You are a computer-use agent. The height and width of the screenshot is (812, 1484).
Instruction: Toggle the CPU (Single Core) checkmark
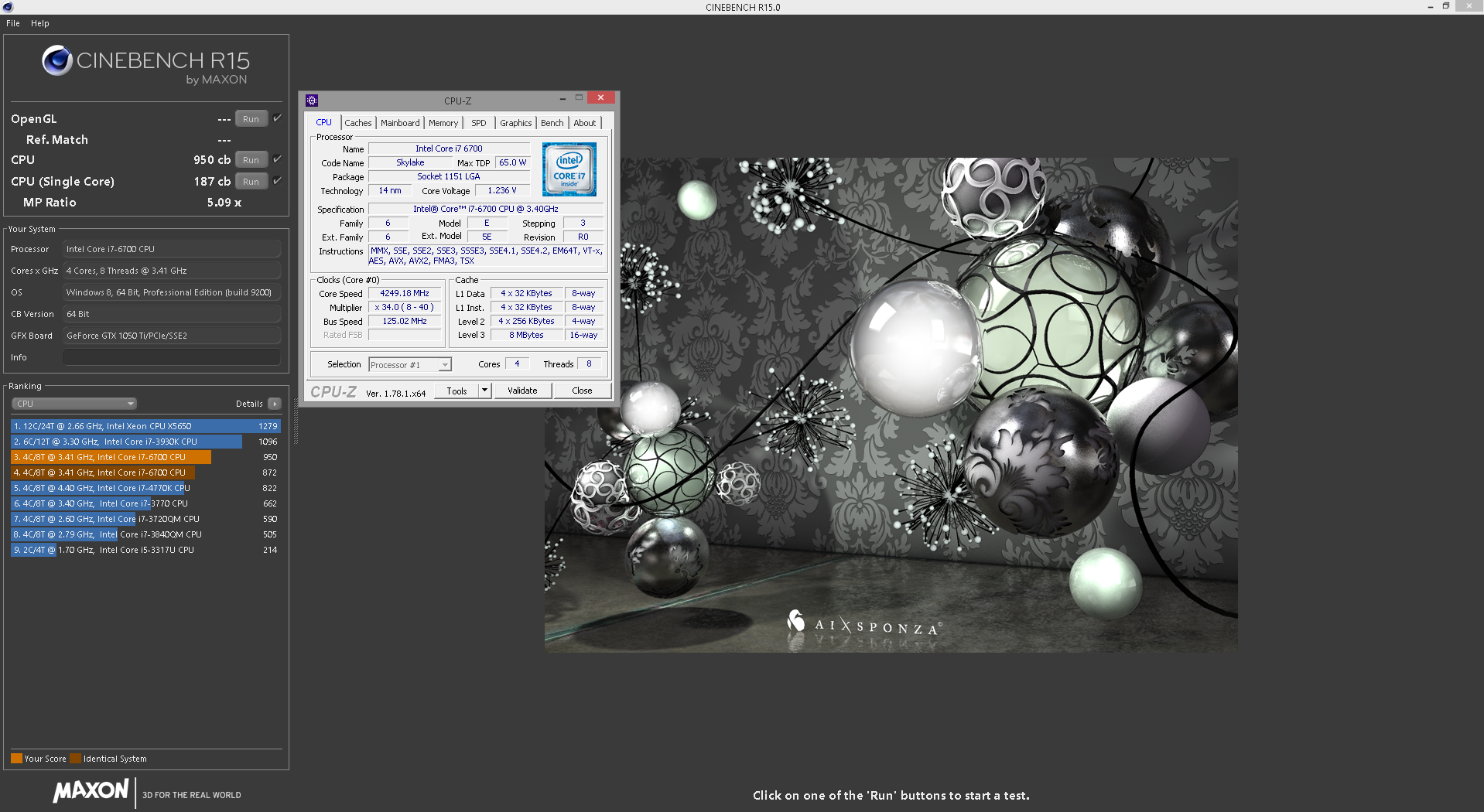[x=277, y=181]
